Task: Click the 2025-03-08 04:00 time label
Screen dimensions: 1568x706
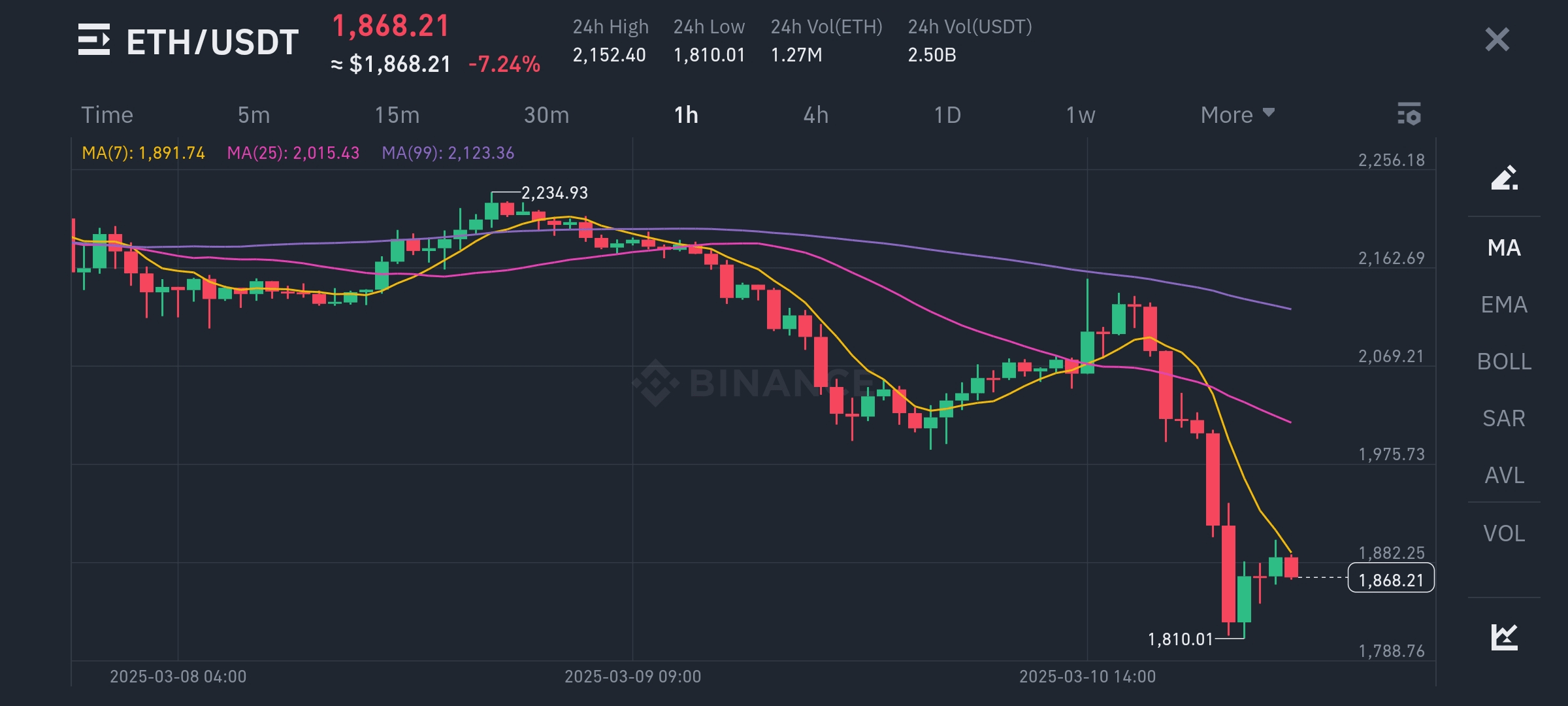Action: click(x=178, y=677)
